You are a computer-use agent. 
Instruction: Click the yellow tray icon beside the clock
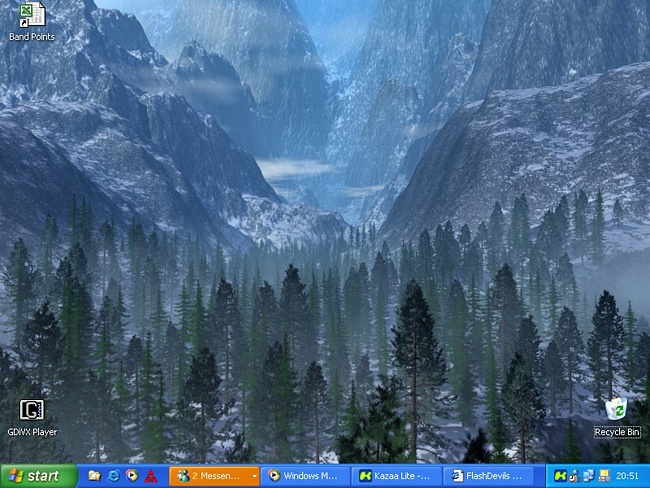point(604,476)
